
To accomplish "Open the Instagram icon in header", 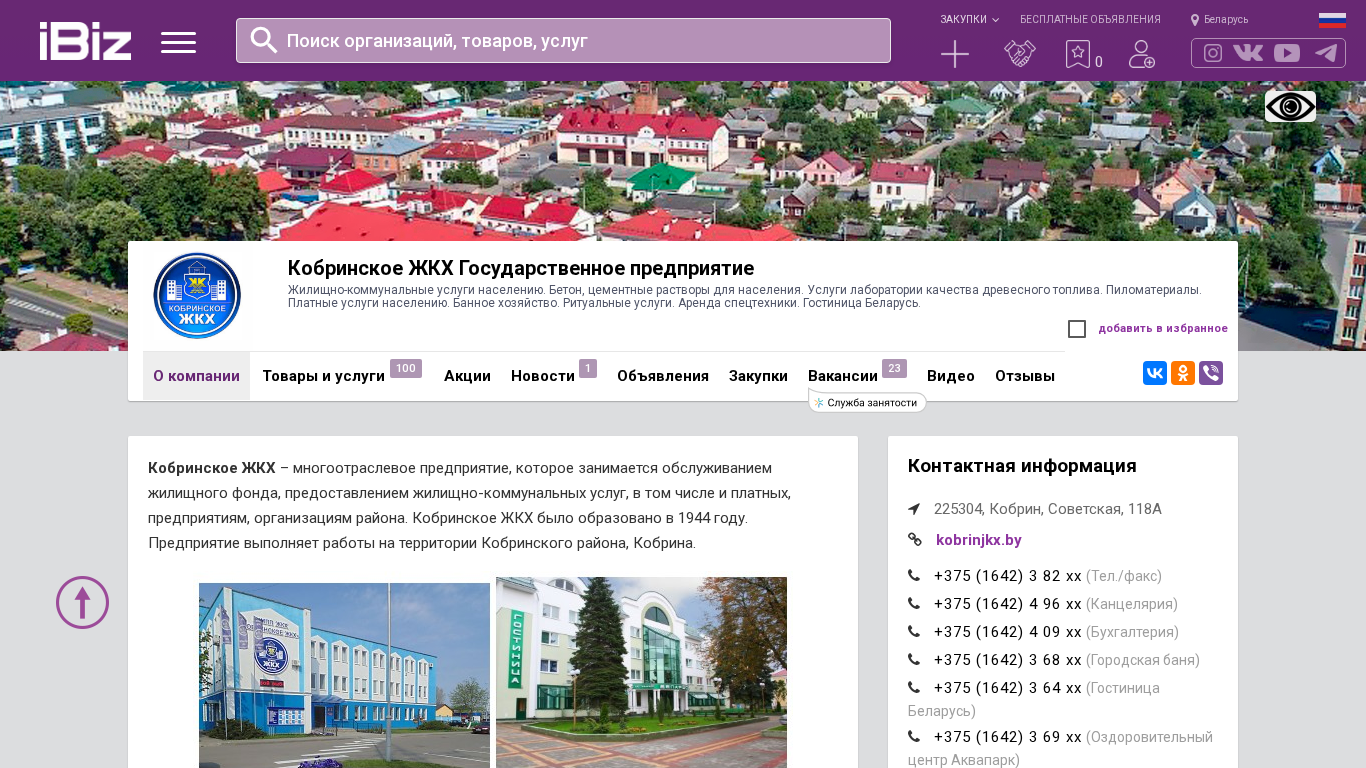I will coord(1213,53).
